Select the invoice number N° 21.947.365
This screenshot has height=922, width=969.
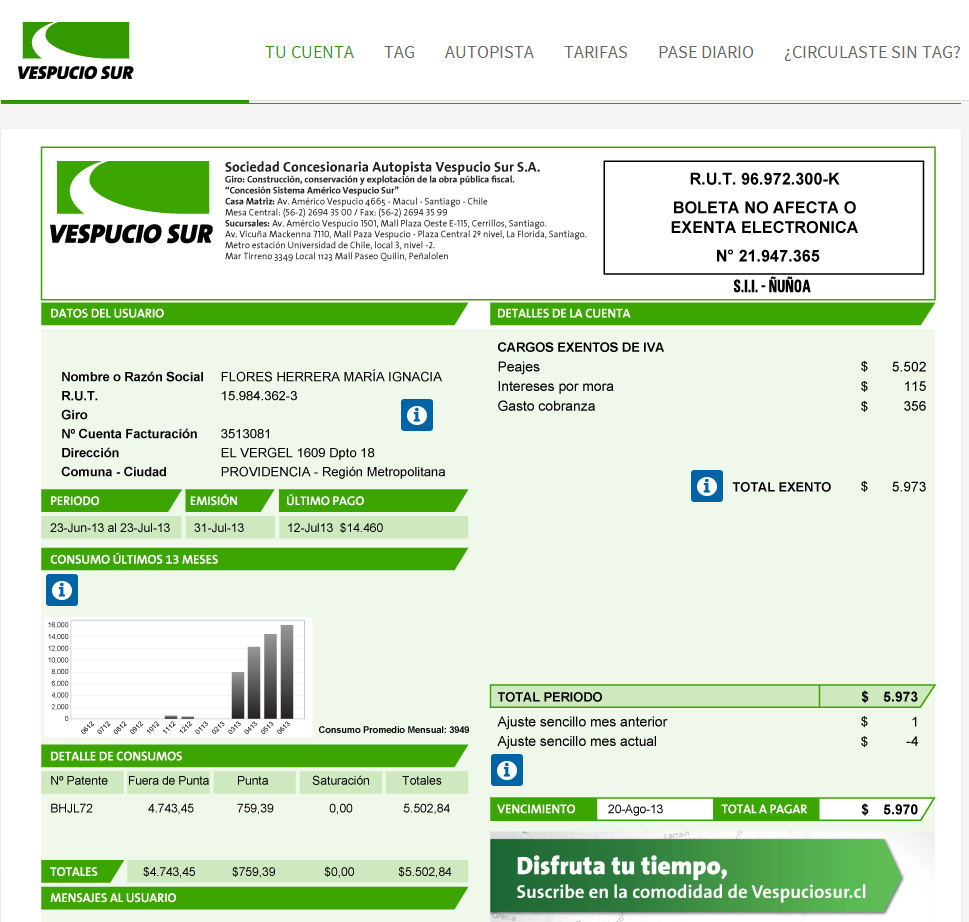(768, 256)
